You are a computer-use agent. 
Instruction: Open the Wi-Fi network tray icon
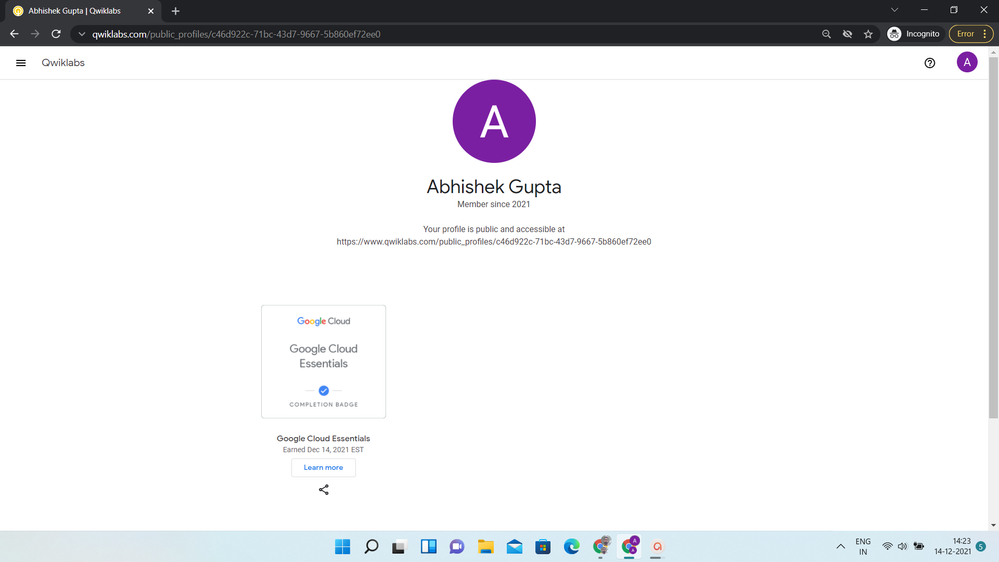[887, 546]
